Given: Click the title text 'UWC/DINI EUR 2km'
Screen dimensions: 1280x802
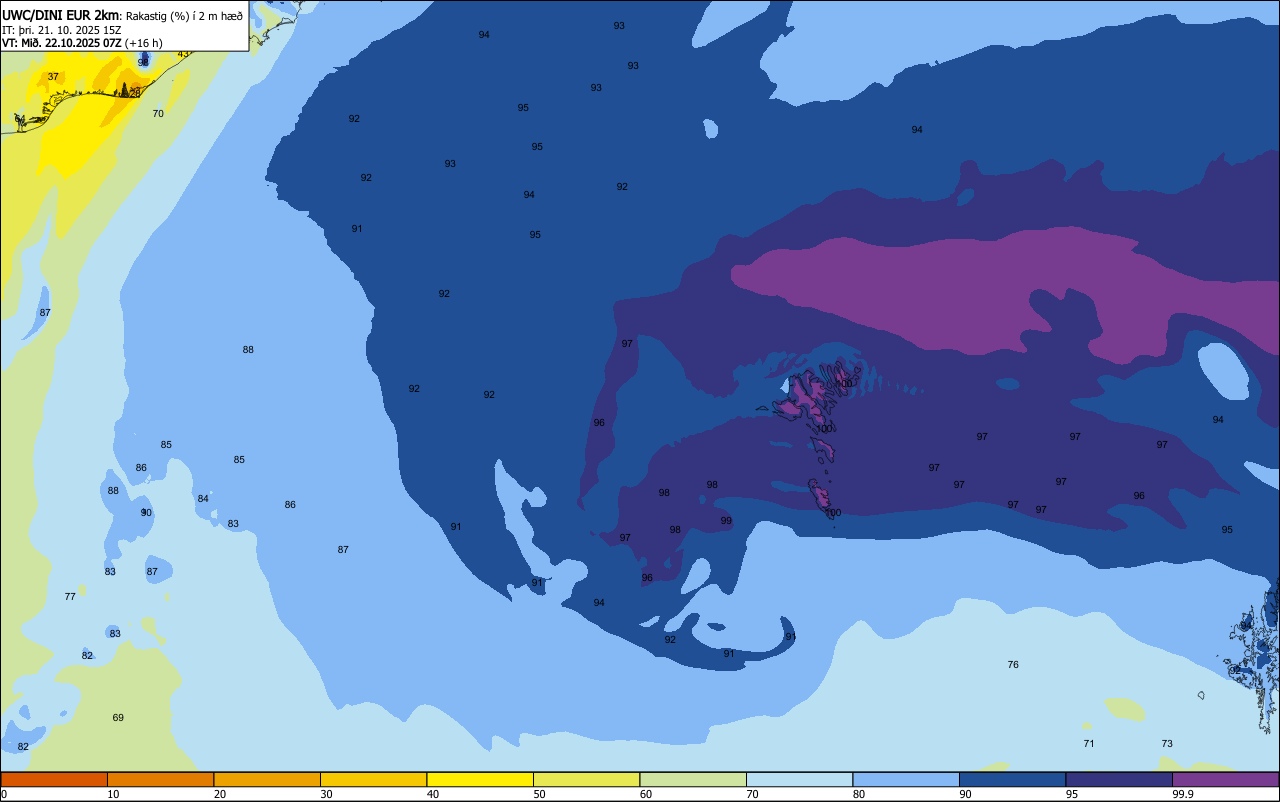Looking at the screenshot, I should 60,15.
